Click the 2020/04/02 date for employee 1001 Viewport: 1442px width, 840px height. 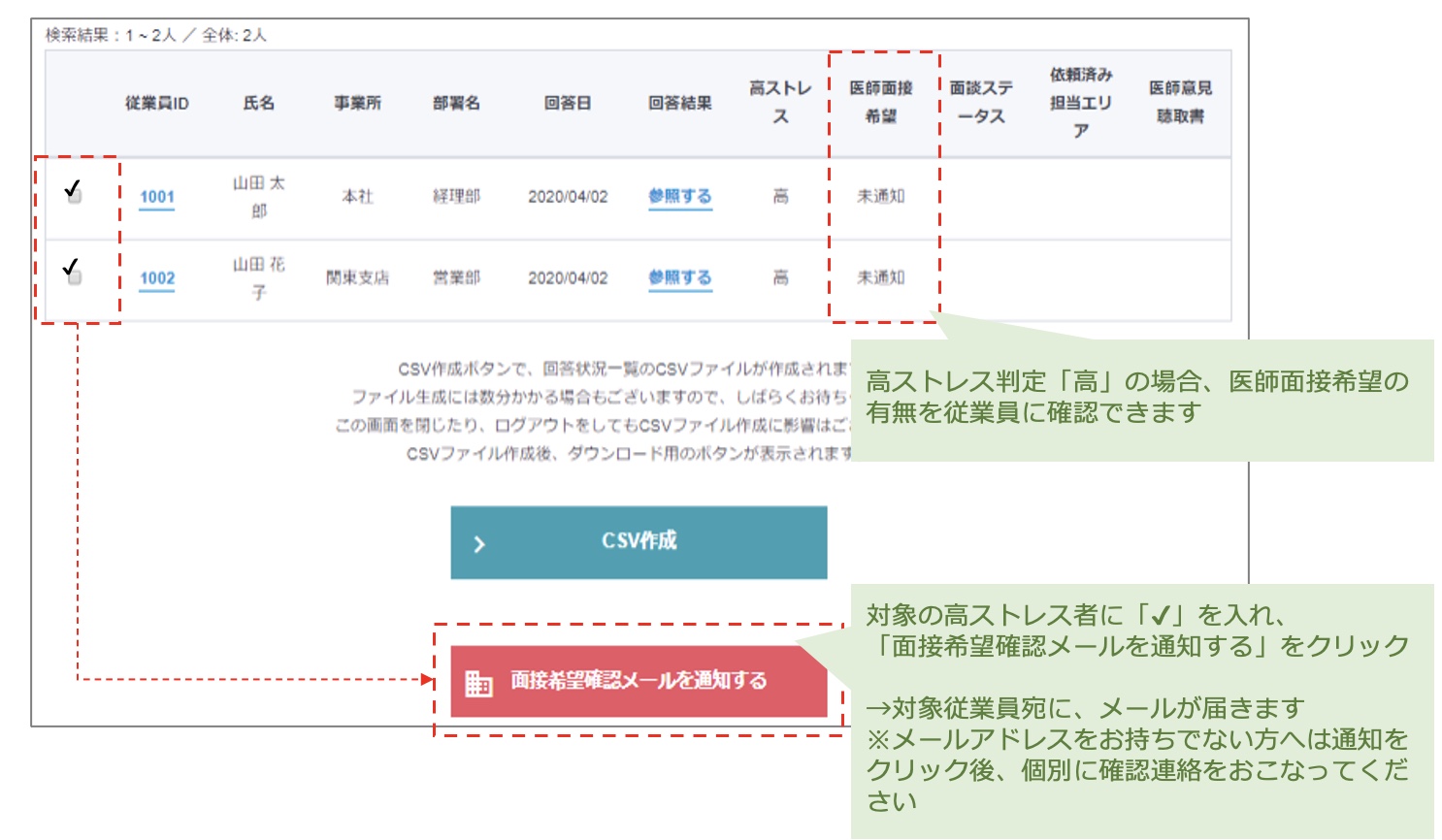point(568,196)
